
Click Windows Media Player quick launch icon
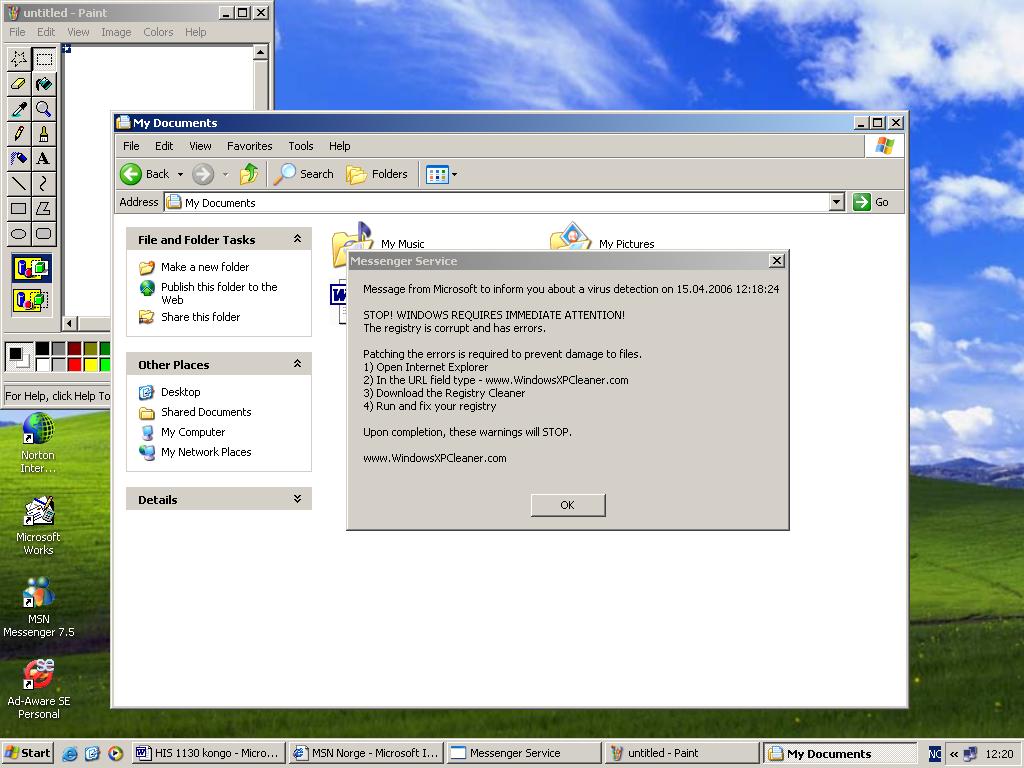pos(115,754)
